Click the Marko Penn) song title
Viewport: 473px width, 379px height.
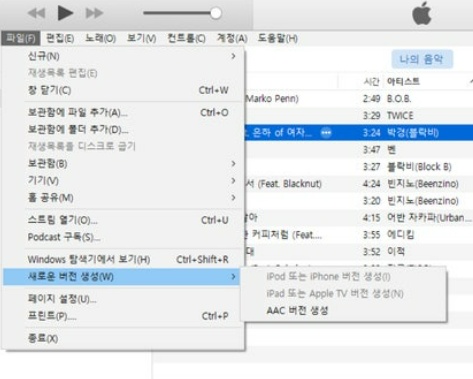(272, 99)
